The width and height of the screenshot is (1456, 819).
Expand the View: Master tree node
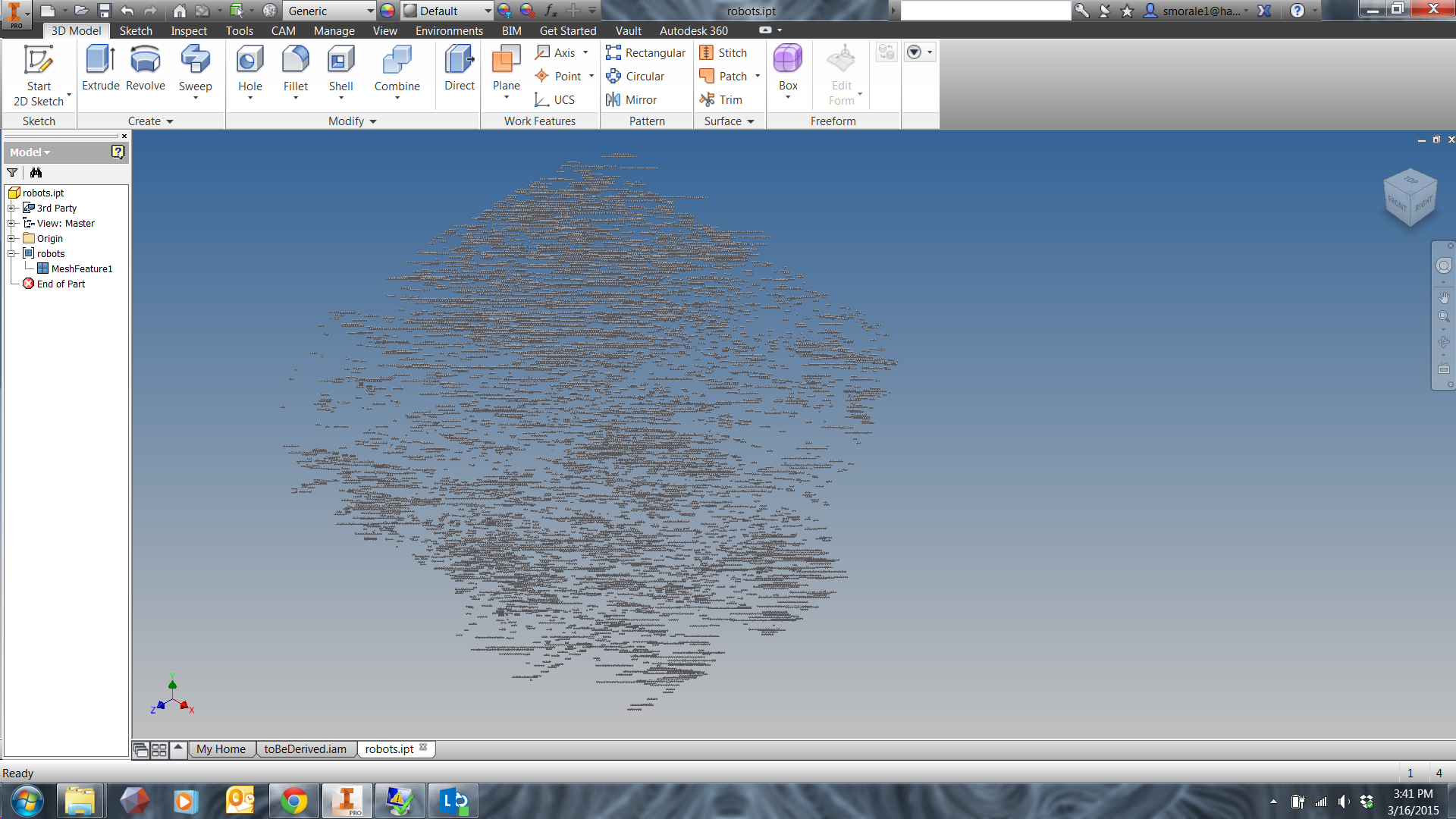click(x=11, y=223)
